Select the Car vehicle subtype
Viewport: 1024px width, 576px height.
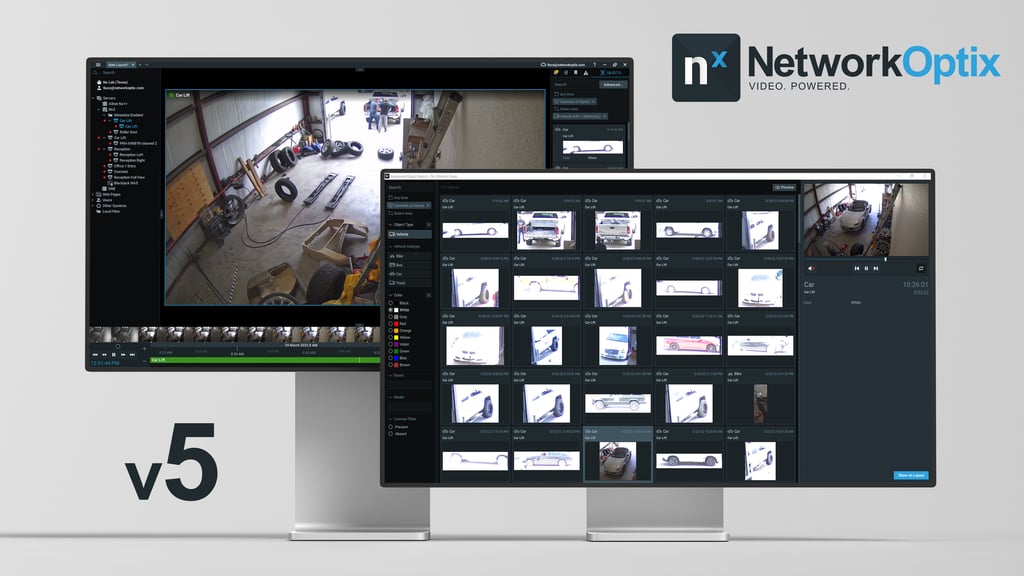[409, 274]
